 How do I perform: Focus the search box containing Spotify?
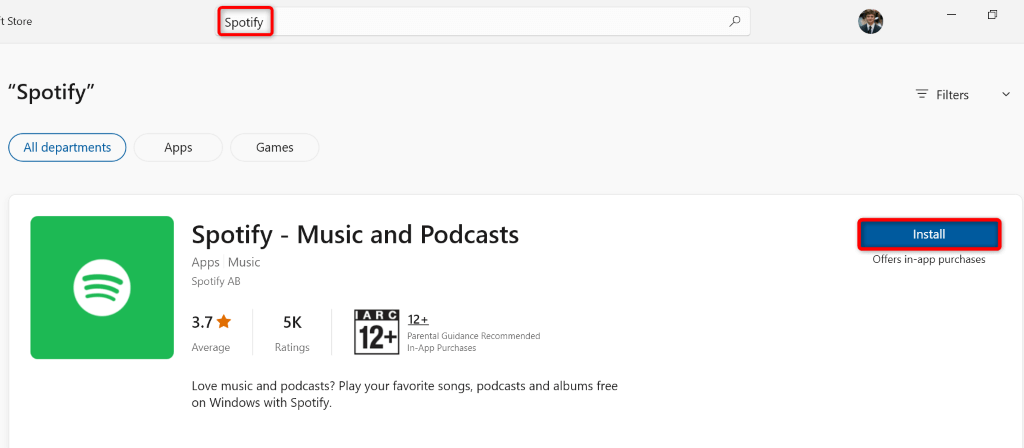point(480,21)
